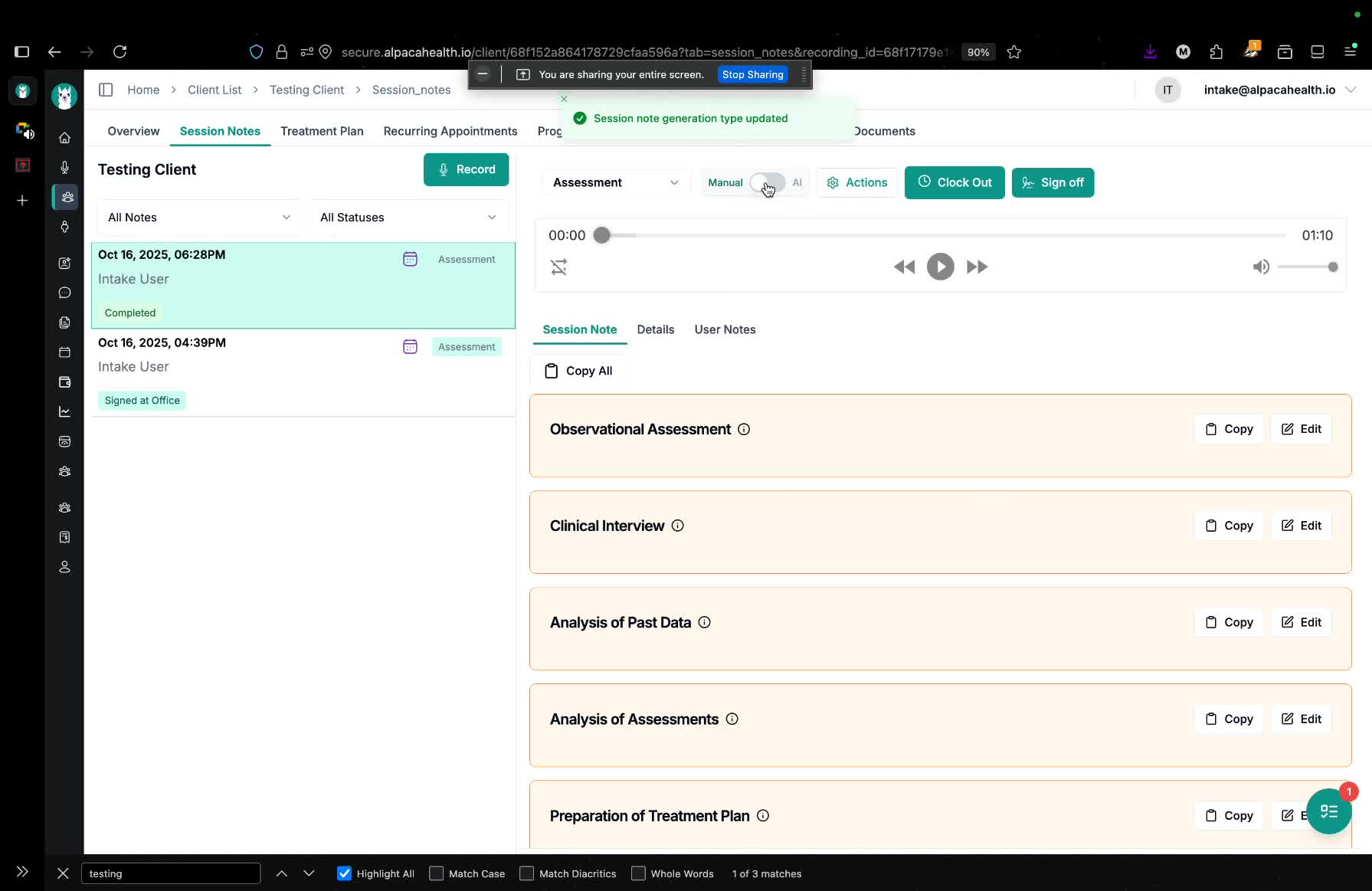Play the session recording
This screenshot has height=891, width=1372.
[x=940, y=267]
